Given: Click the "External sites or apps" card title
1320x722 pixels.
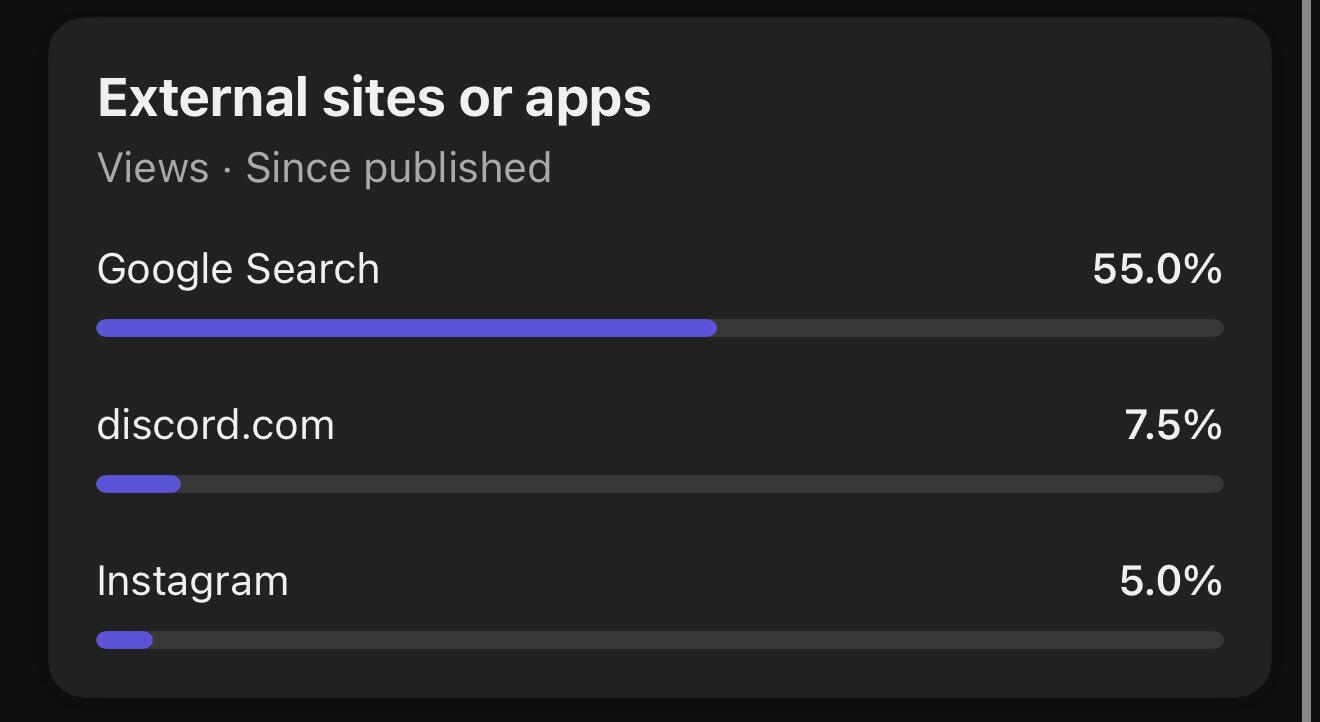Looking at the screenshot, I should (x=374, y=98).
